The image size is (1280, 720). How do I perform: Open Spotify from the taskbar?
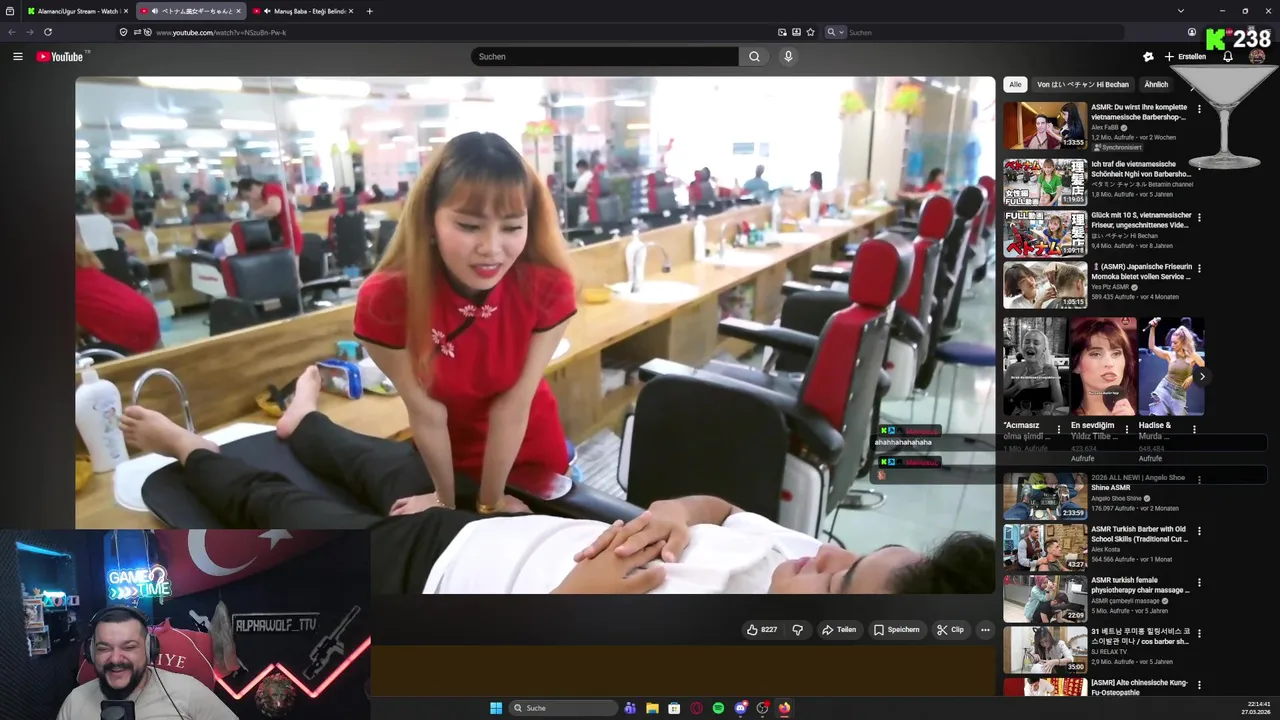pyautogui.click(x=718, y=708)
